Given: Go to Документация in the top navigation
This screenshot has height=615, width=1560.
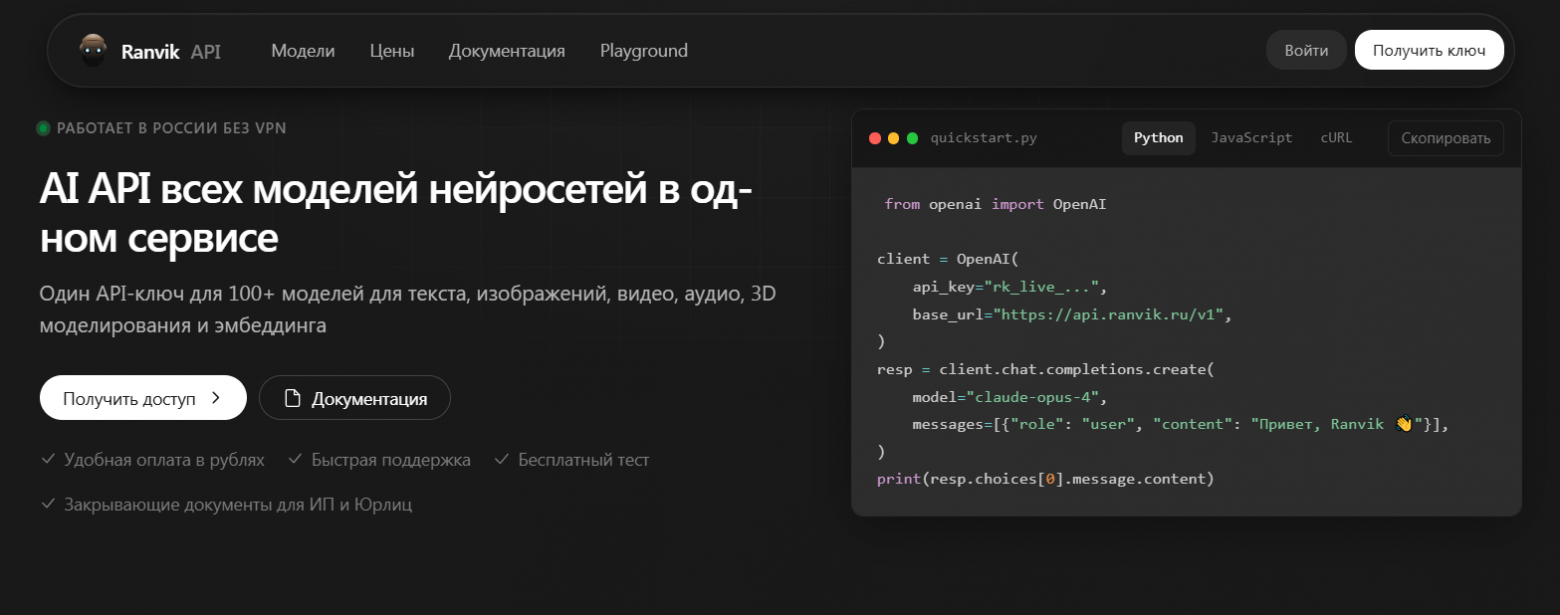Looking at the screenshot, I should click(507, 50).
